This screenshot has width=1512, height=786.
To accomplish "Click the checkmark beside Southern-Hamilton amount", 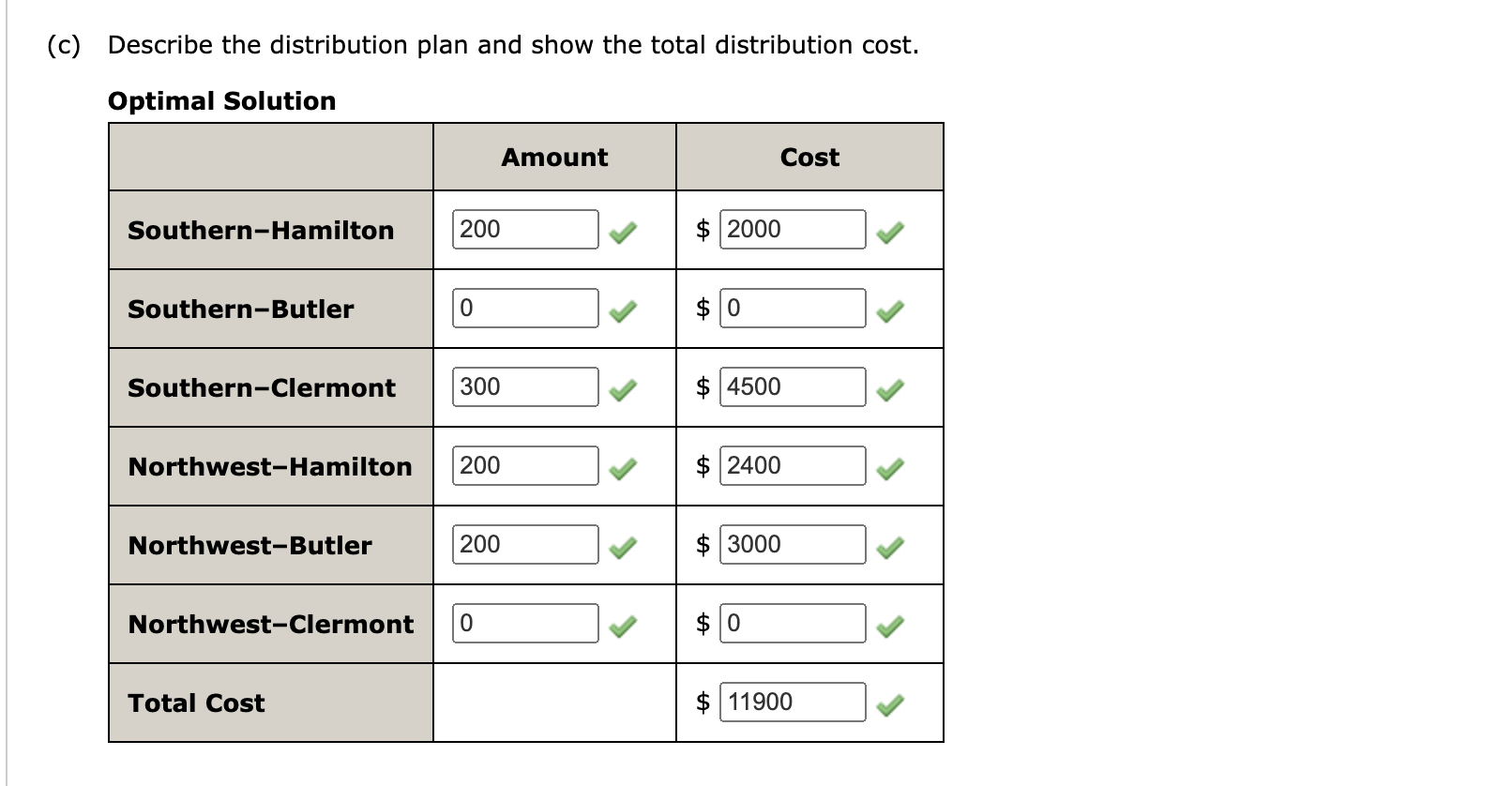I will (626, 229).
